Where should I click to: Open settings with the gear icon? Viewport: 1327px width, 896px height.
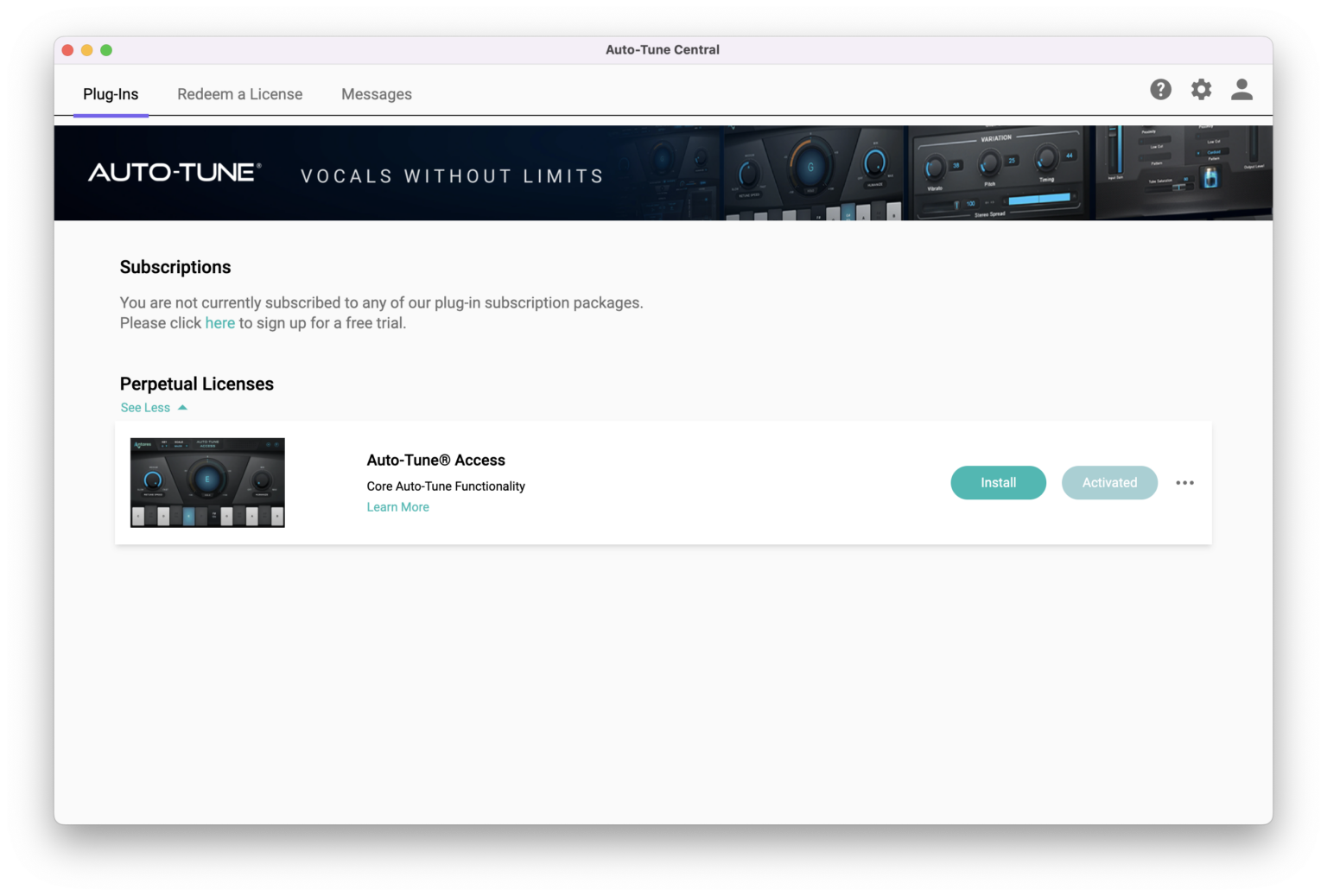point(1201,90)
